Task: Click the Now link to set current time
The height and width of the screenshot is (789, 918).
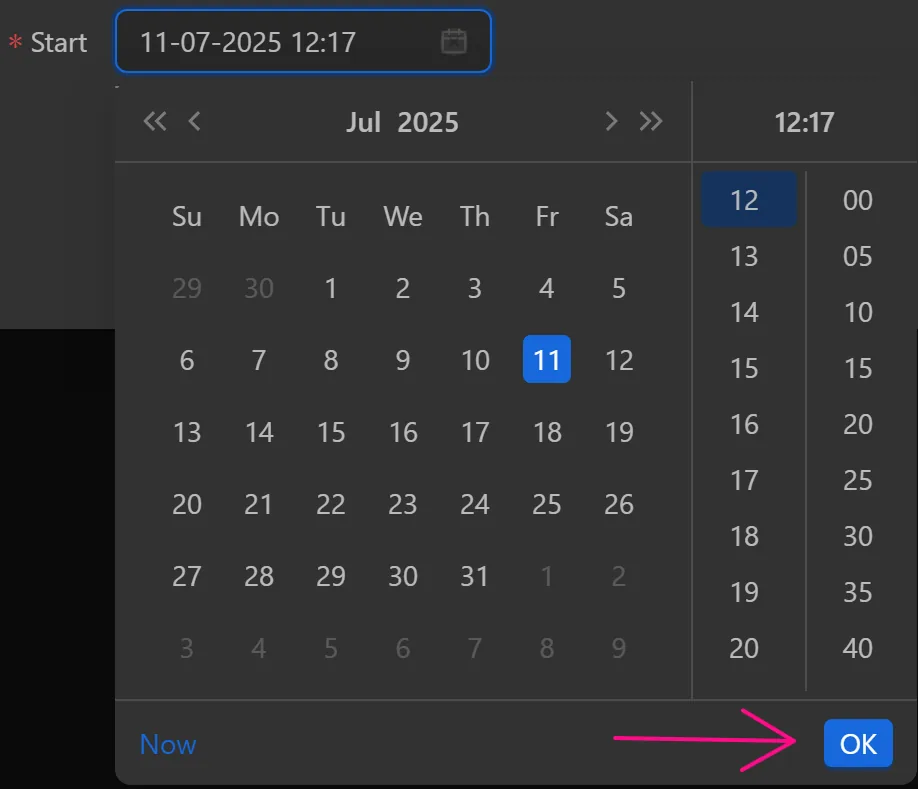Action: tap(167, 744)
